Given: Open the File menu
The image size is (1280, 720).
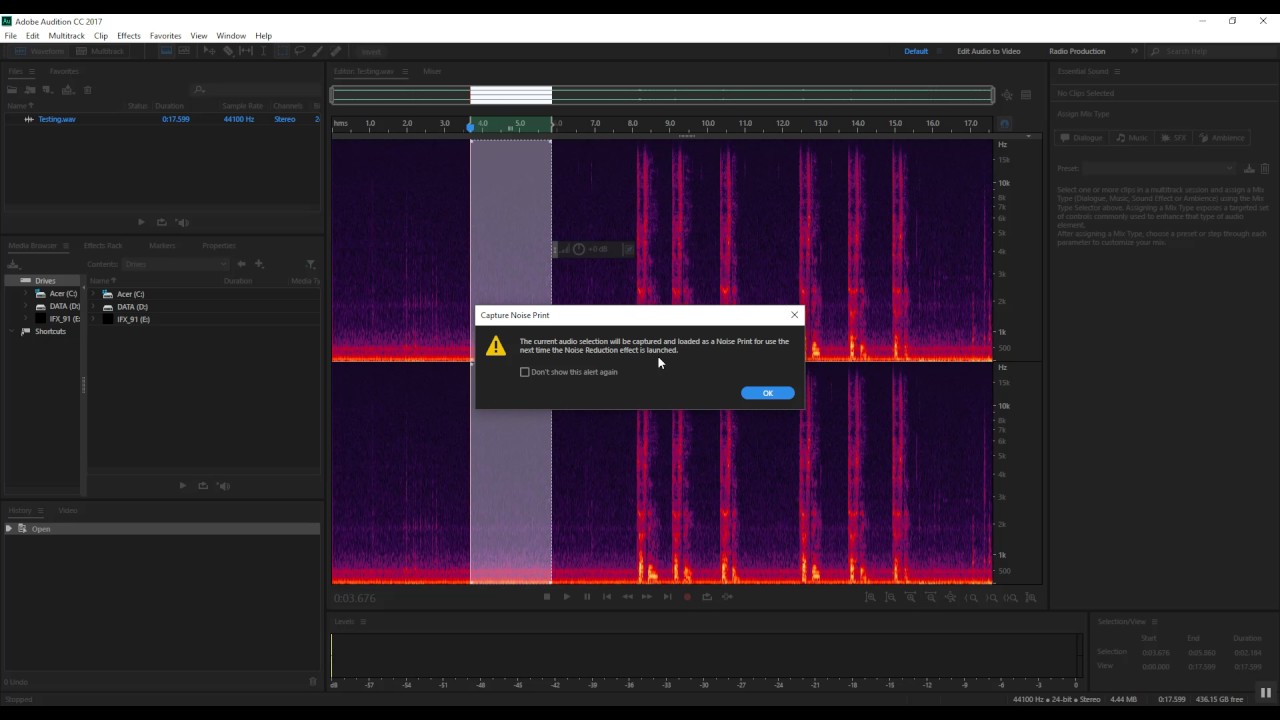Looking at the screenshot, I should 10,36.
